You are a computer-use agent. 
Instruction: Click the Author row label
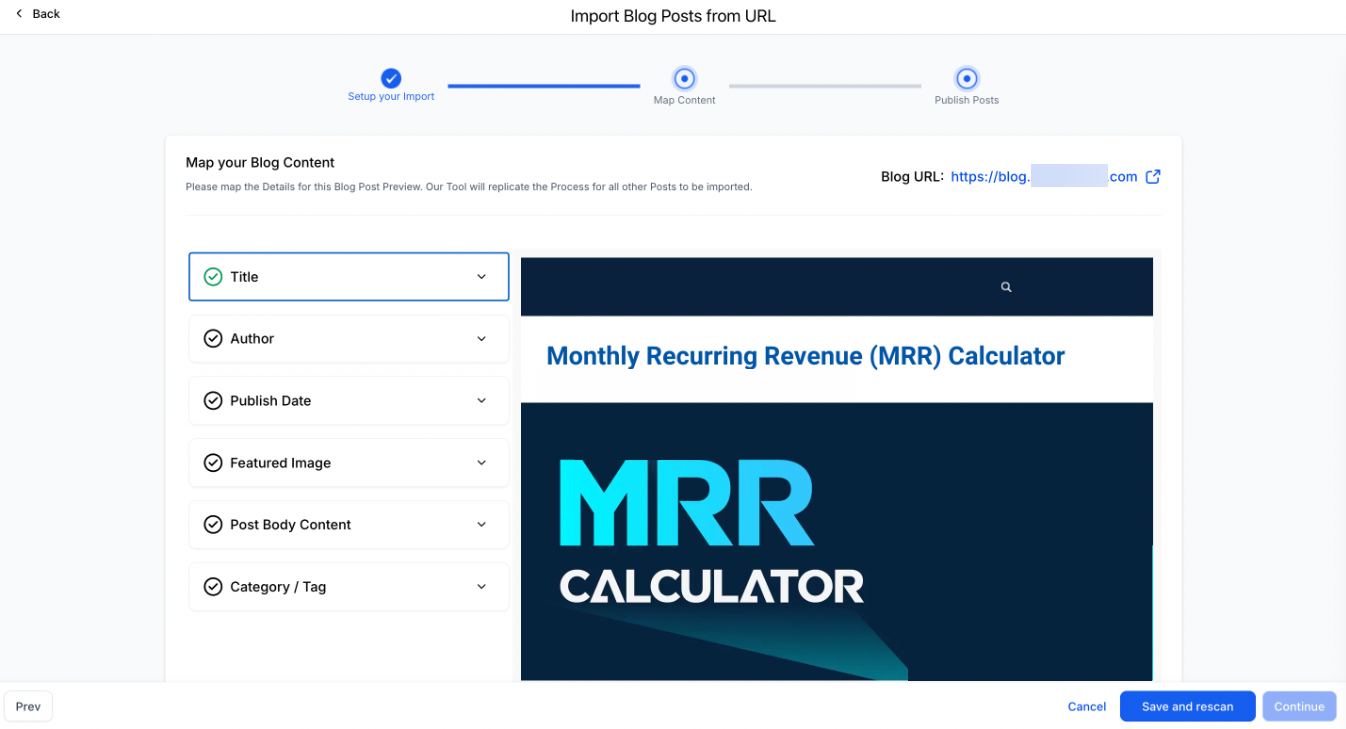252,339
